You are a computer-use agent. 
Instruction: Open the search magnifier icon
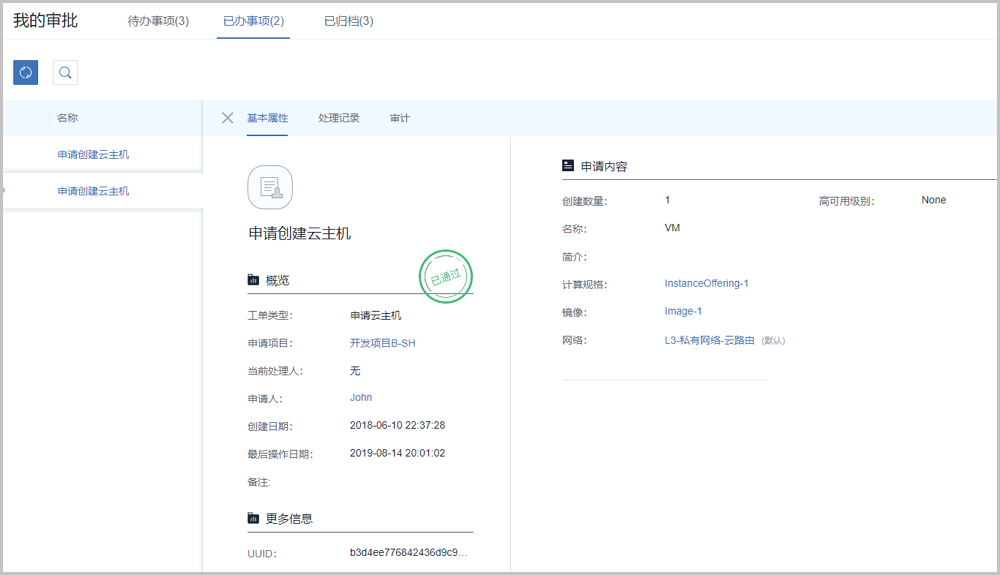coord(65,72)
